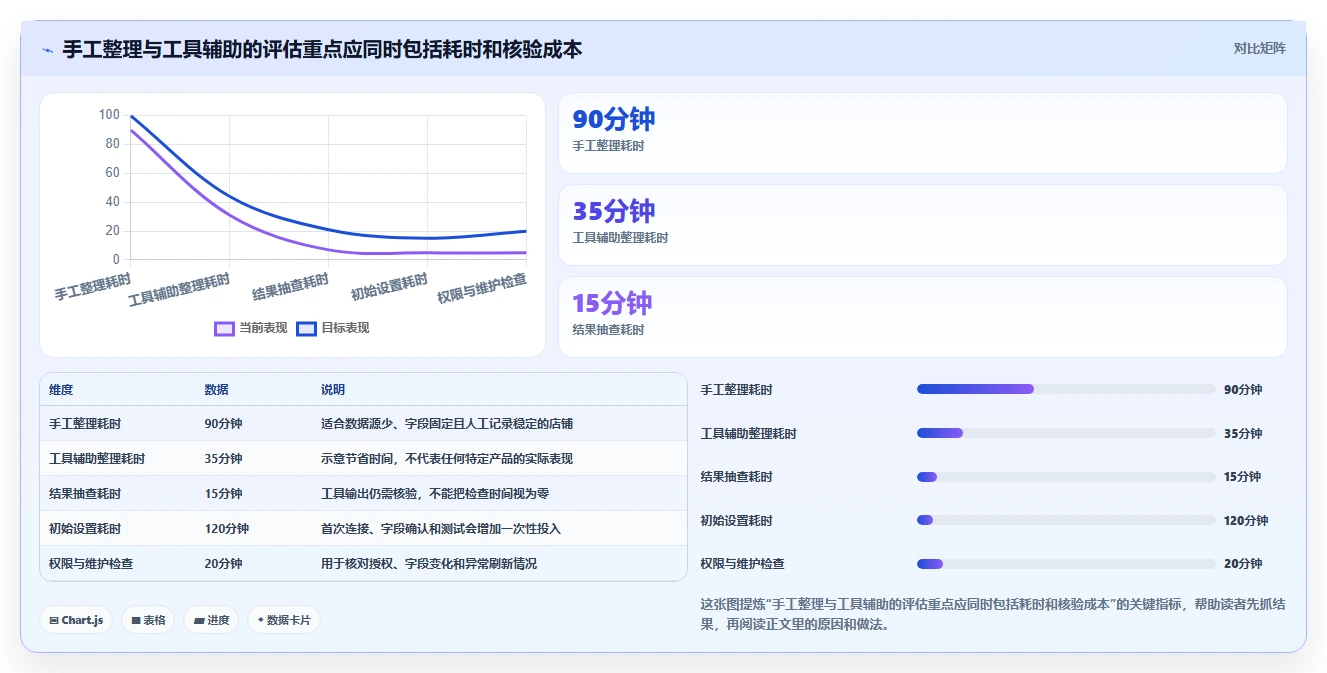Click the 手工整理耗时 progress bar
Screen dimensions: 1327x673
(x=1066, y=389)
